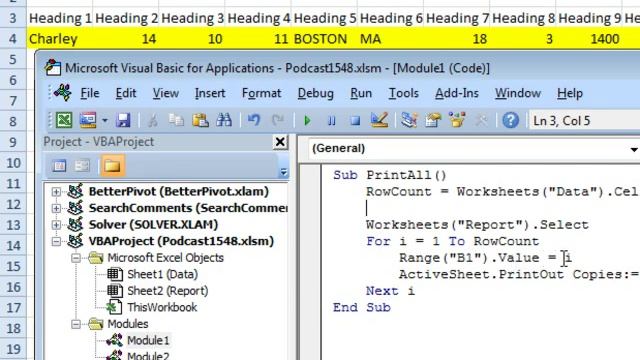Viewport: 640px width, 360px height.
Task: Expand the SearchComments project node
Action: click(x=56, y=208)
